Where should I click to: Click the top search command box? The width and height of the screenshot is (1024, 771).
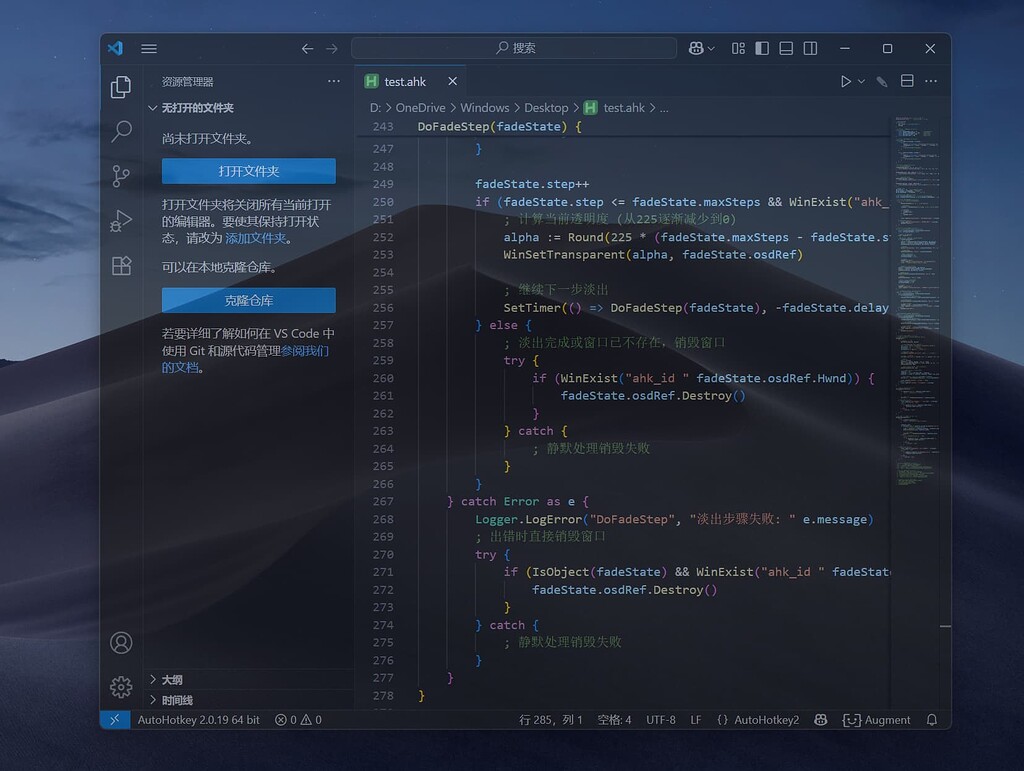click(x=514, y=48)
